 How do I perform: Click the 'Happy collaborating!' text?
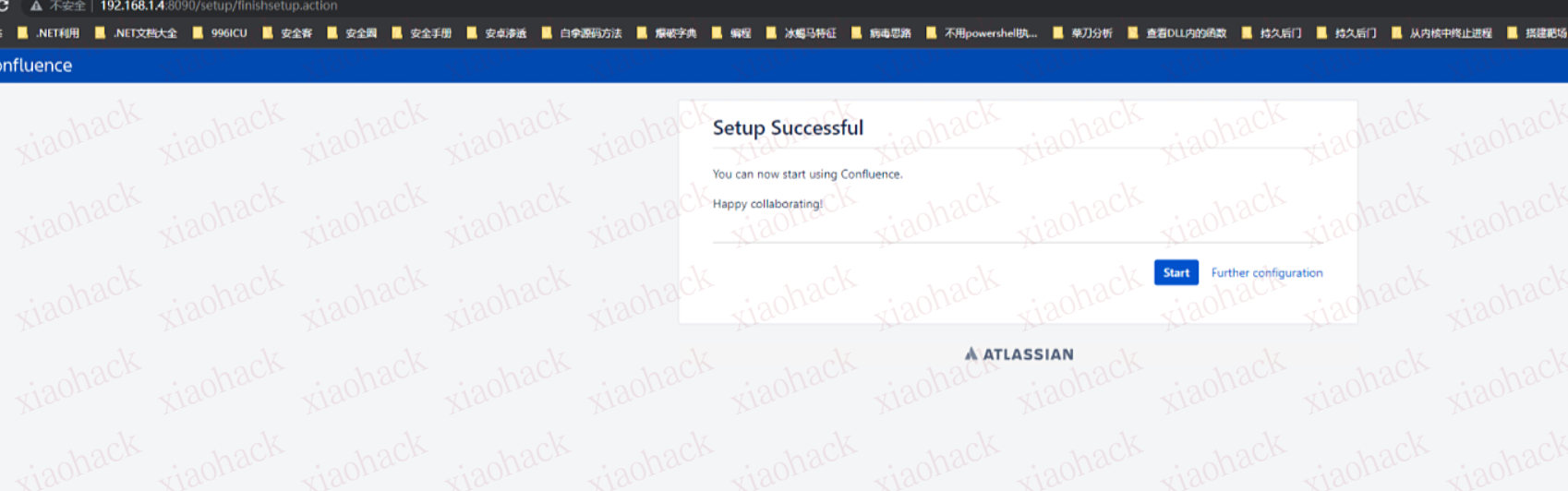point(767,204)
